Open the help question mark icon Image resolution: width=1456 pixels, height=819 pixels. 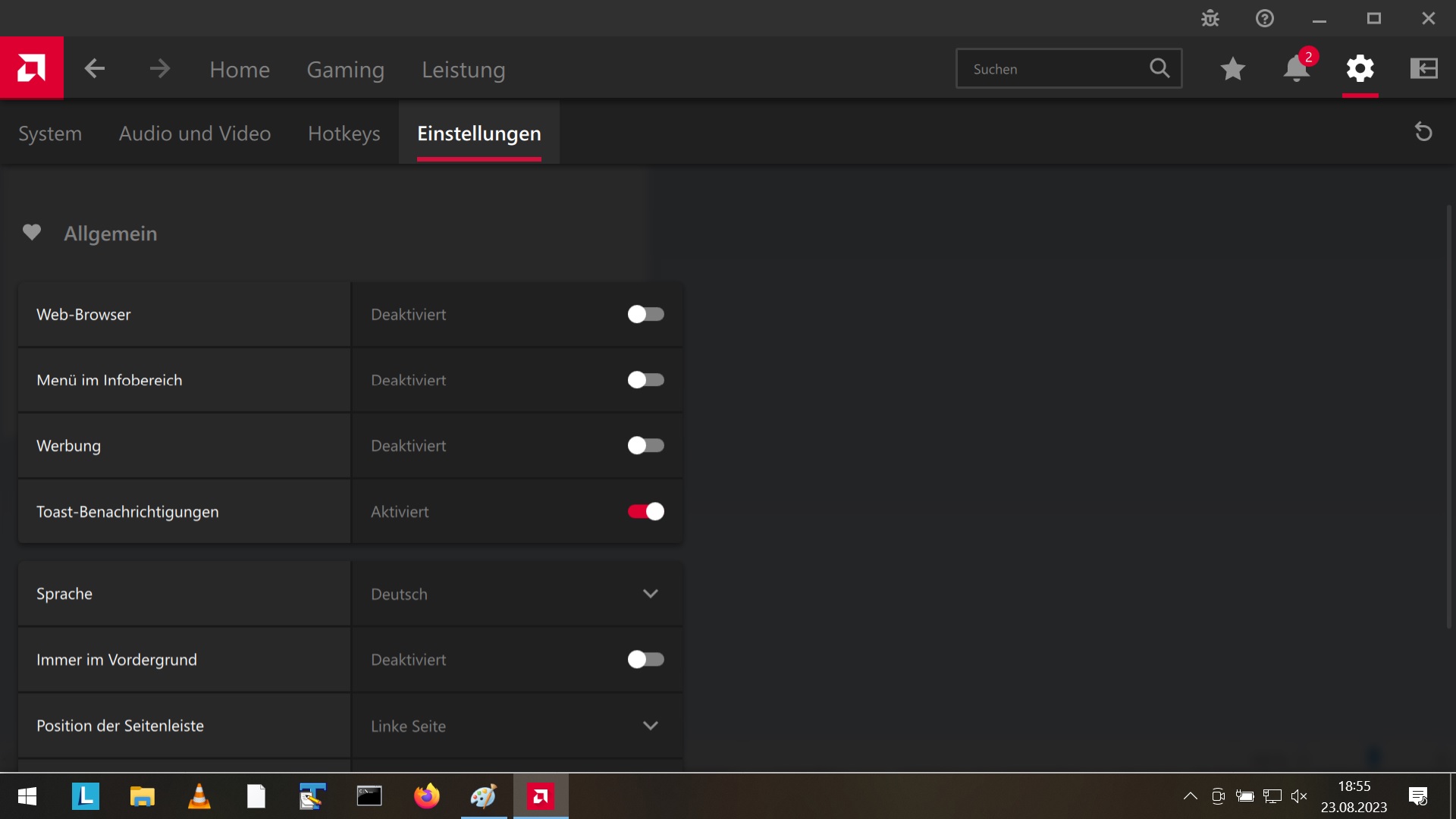(x=1264, y=18)
